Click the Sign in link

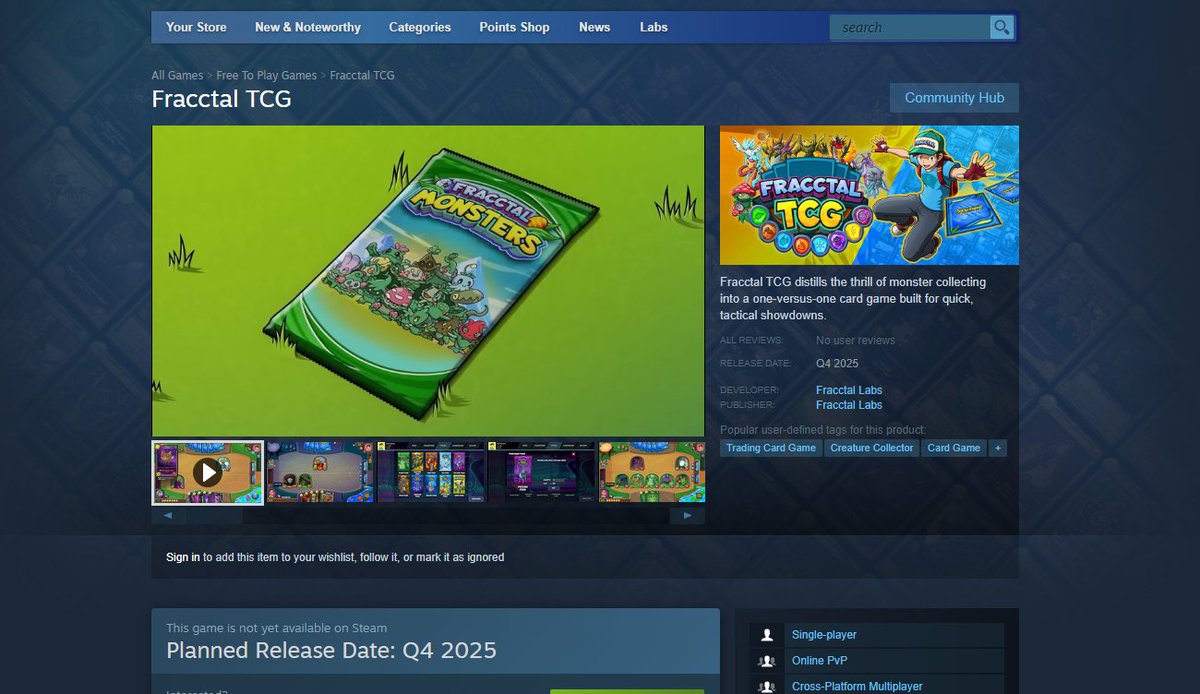(x=183, y=557)
